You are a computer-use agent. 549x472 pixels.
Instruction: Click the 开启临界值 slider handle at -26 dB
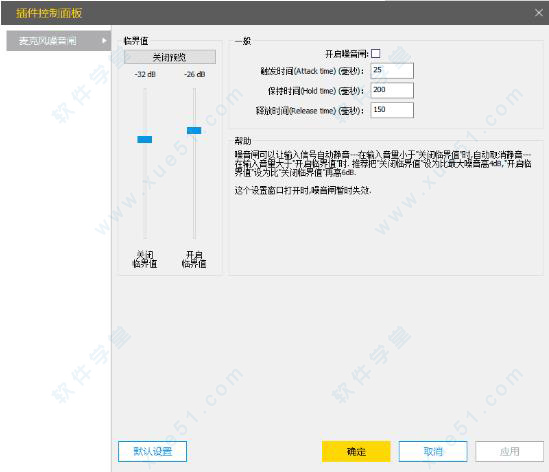(x=194, y=131)
